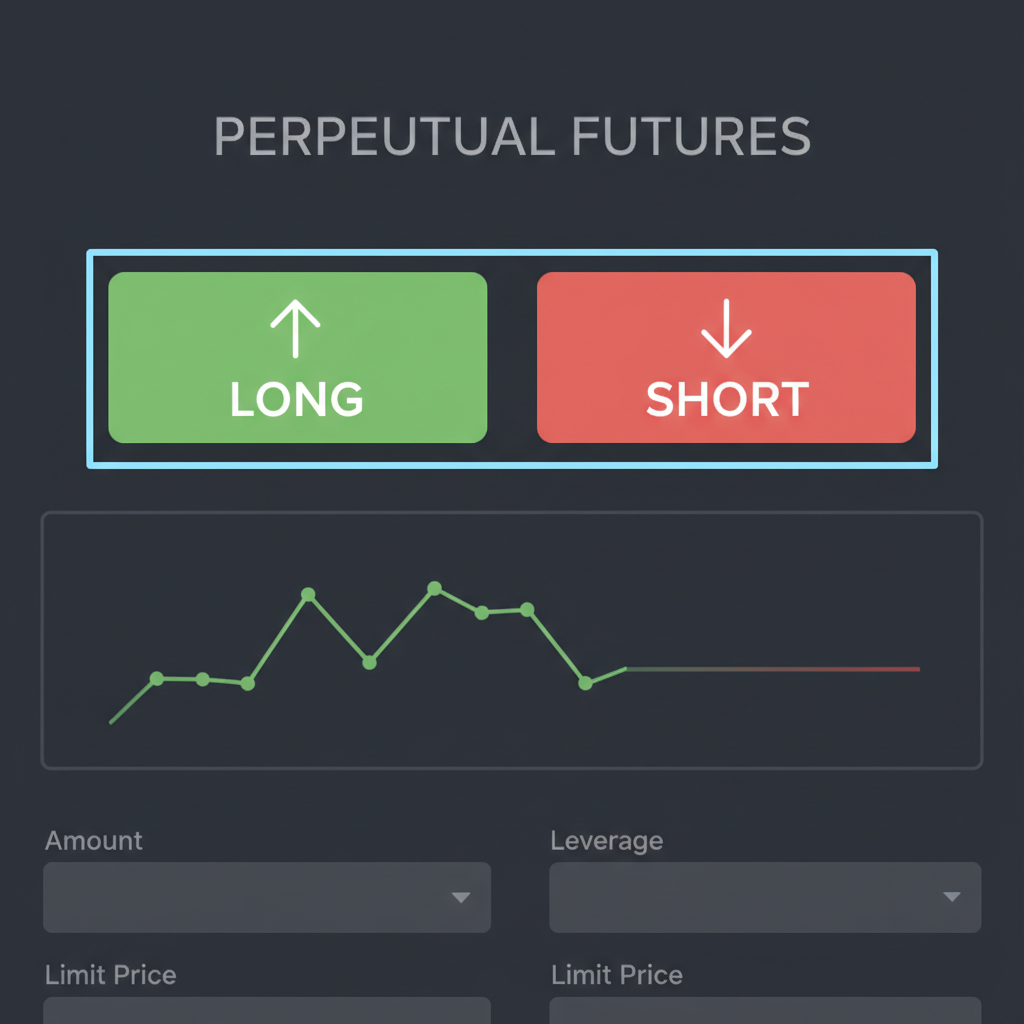Click the dropdown caret in the Amount selector
The height and width of the screenshot is (1024, 1024).
[x=461, y=898]
